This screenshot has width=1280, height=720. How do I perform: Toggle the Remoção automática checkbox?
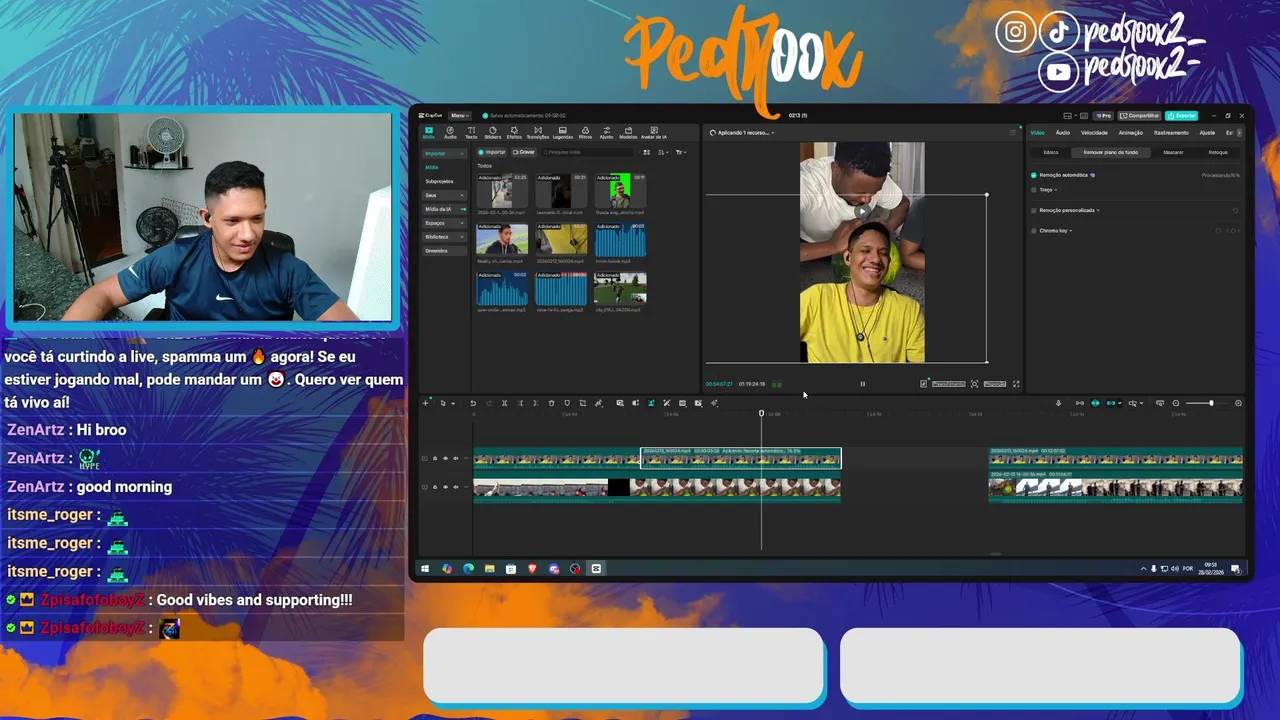[x=1033, y=175]
